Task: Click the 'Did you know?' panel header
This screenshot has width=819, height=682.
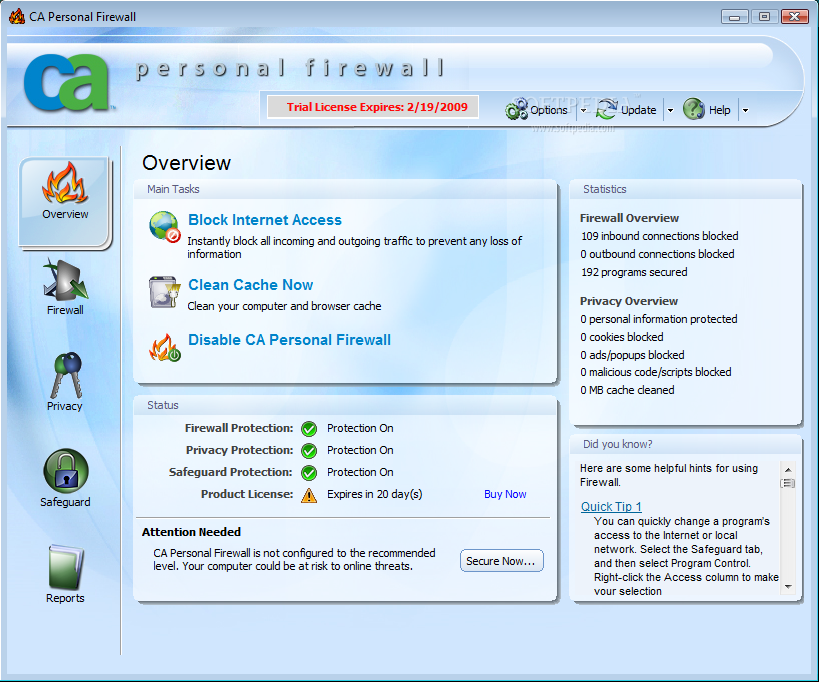Action: [x=685, y=444]
